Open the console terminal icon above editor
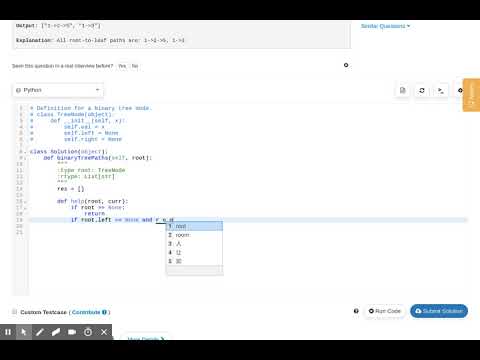This screenshot has width=480, height=360. pyautogui.click(x=441, y=90)
